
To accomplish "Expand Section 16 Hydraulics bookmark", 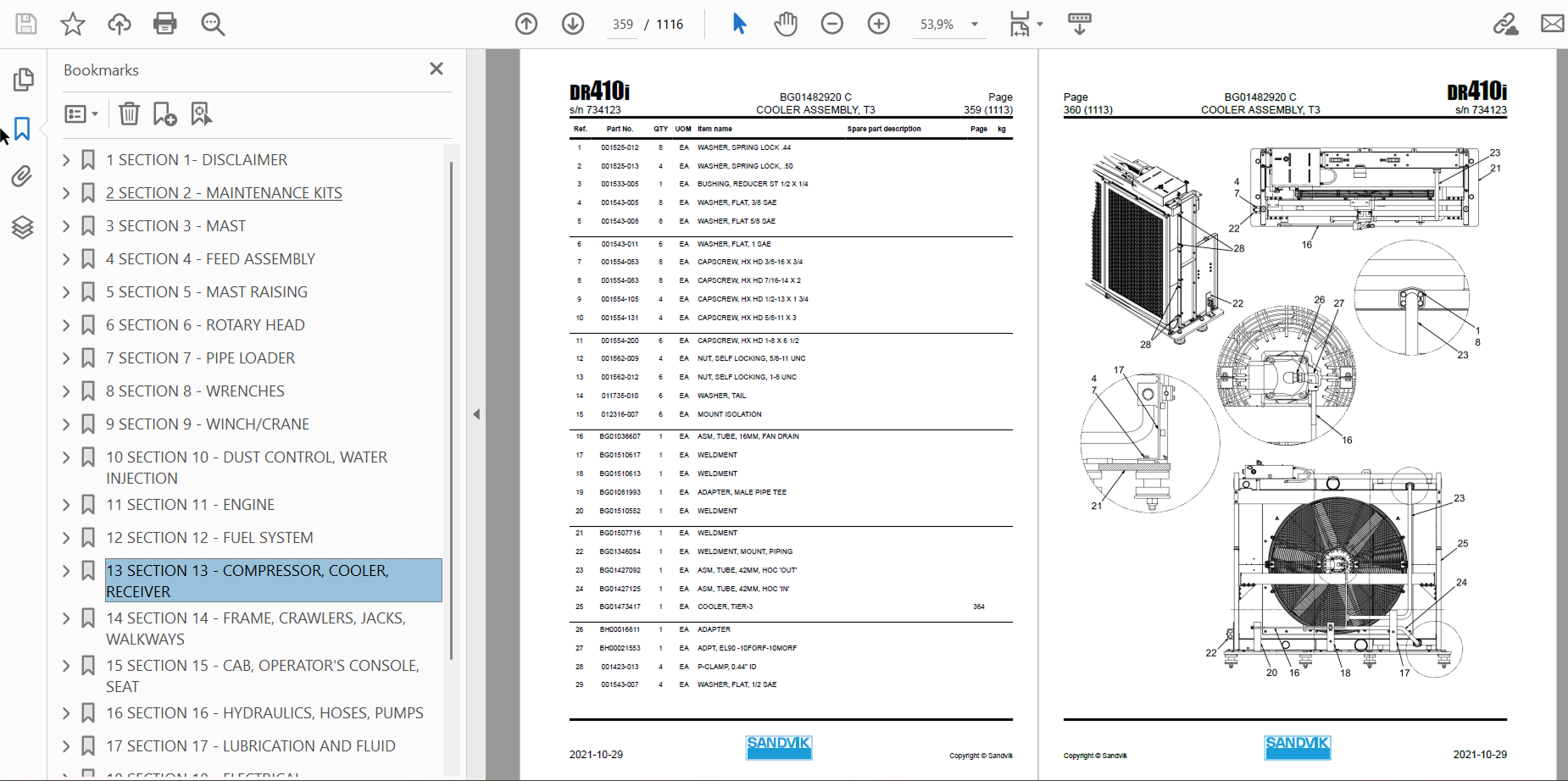I will pyautogui.click(x=66, y=712).
